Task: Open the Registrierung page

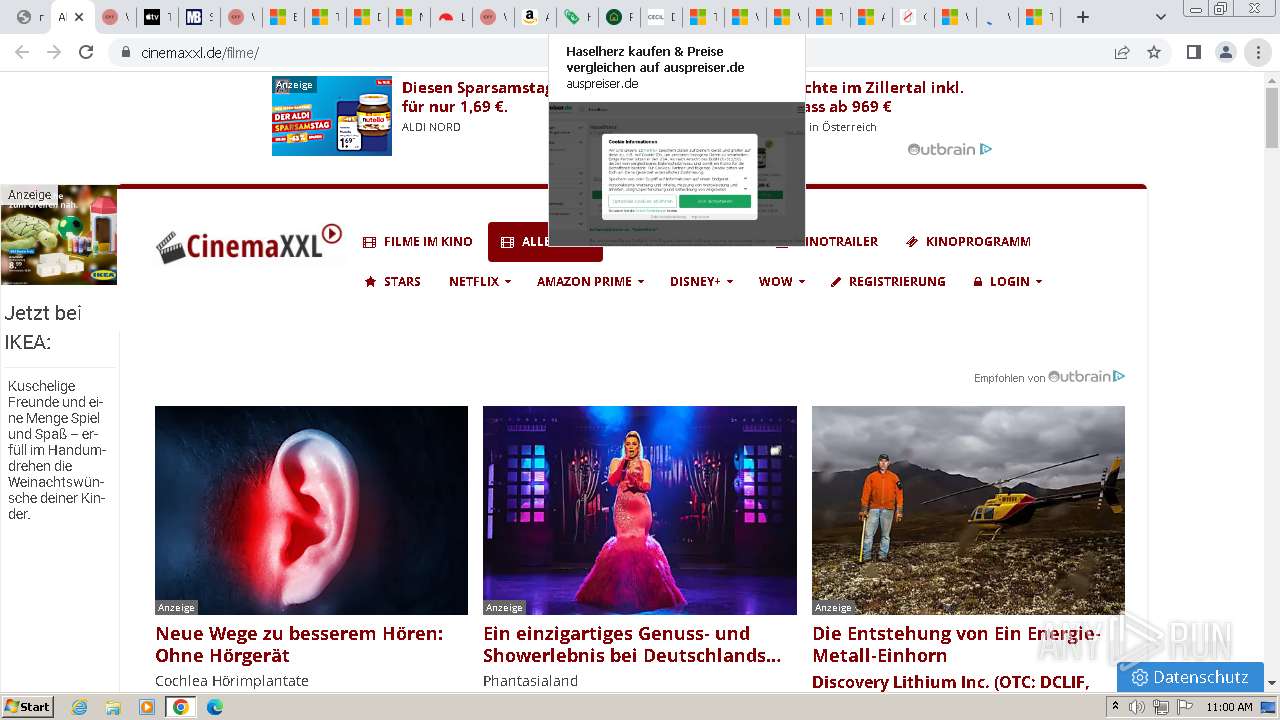Action: (888, 282)
